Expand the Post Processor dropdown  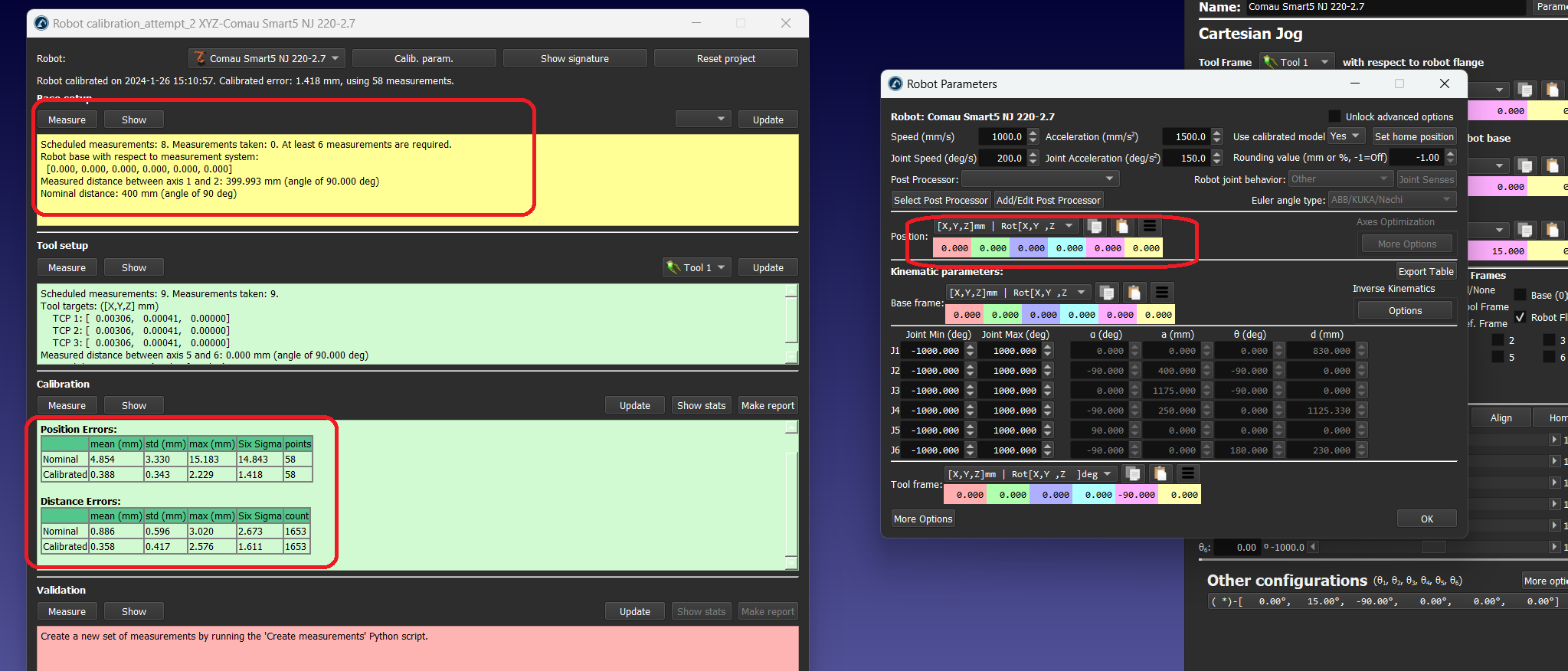pyautogui.click(x=1040, y=179)
